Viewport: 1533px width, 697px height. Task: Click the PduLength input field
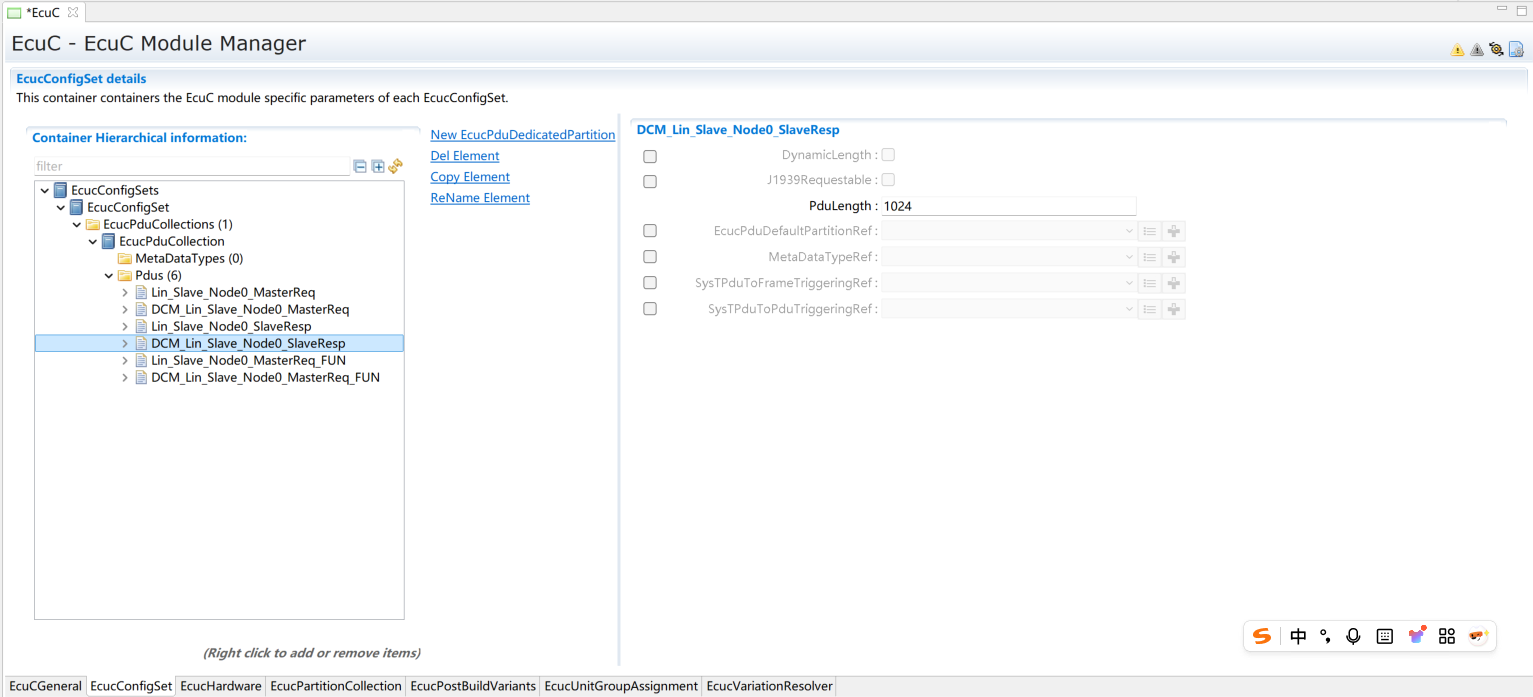click(1007, 206)
